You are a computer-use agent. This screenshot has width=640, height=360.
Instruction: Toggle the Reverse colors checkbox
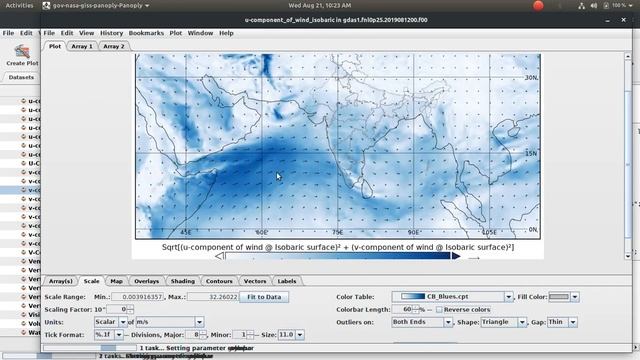[439, 310]
